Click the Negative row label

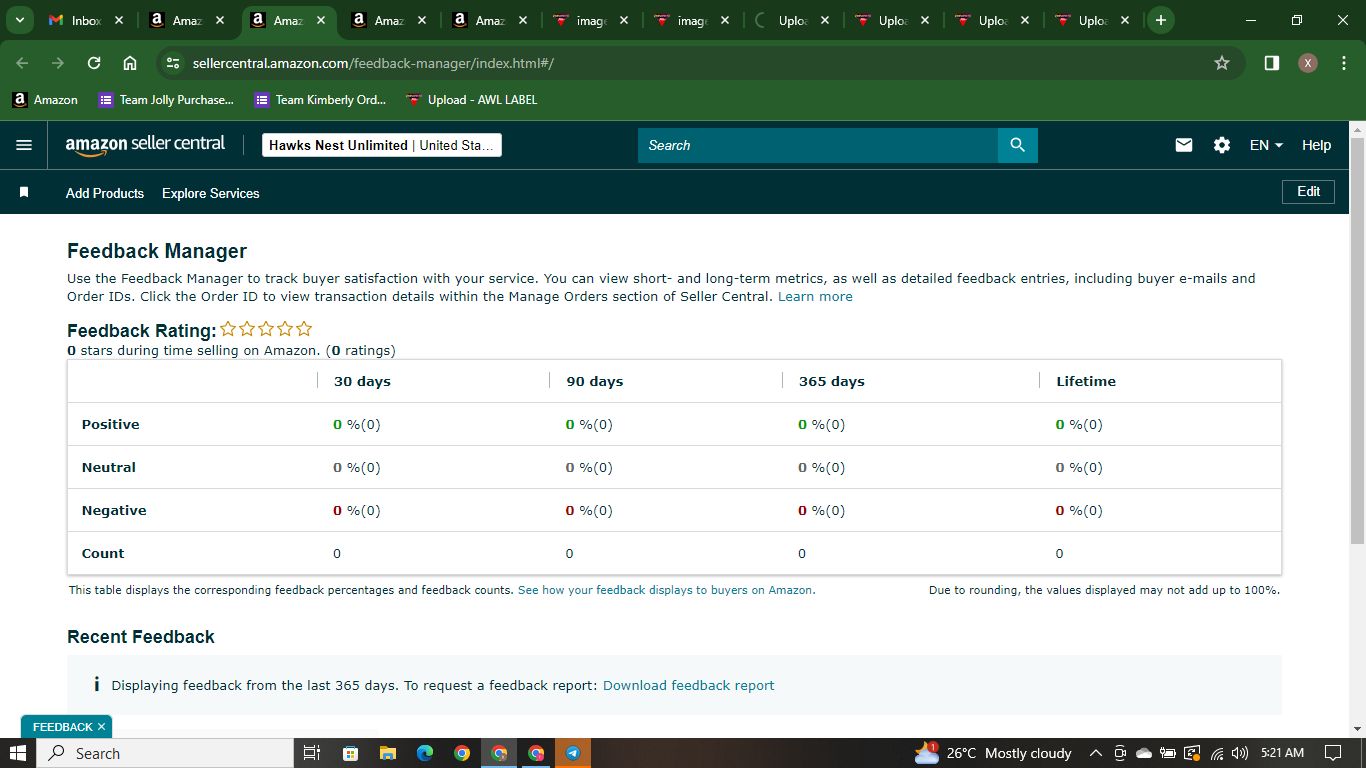point(114,510)
